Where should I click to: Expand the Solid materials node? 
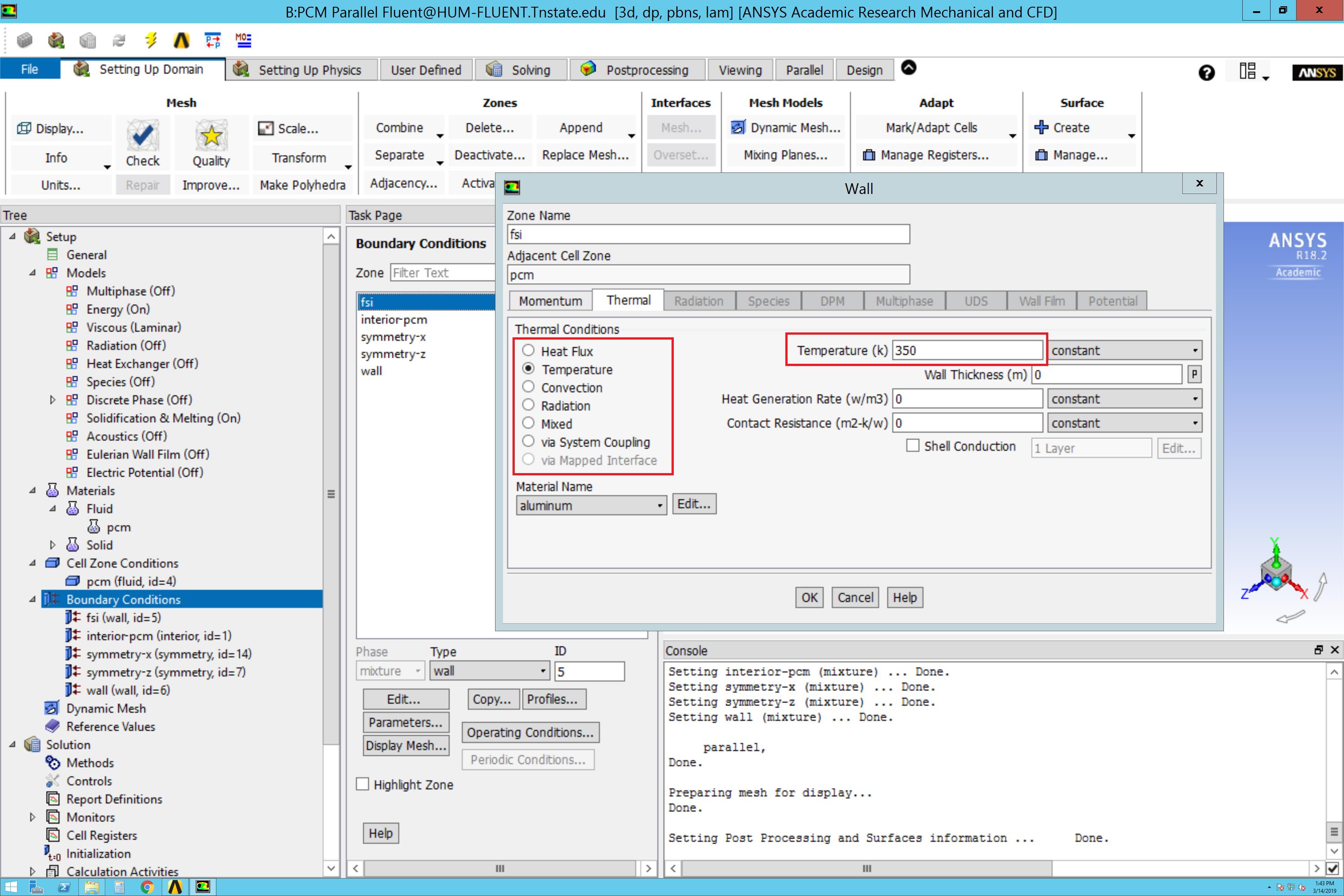pyautogui.click(x=52, y=545)
